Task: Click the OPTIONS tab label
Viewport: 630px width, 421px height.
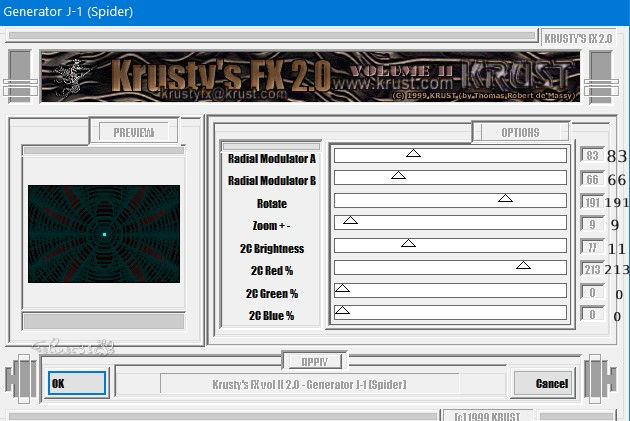Action: 520,132
